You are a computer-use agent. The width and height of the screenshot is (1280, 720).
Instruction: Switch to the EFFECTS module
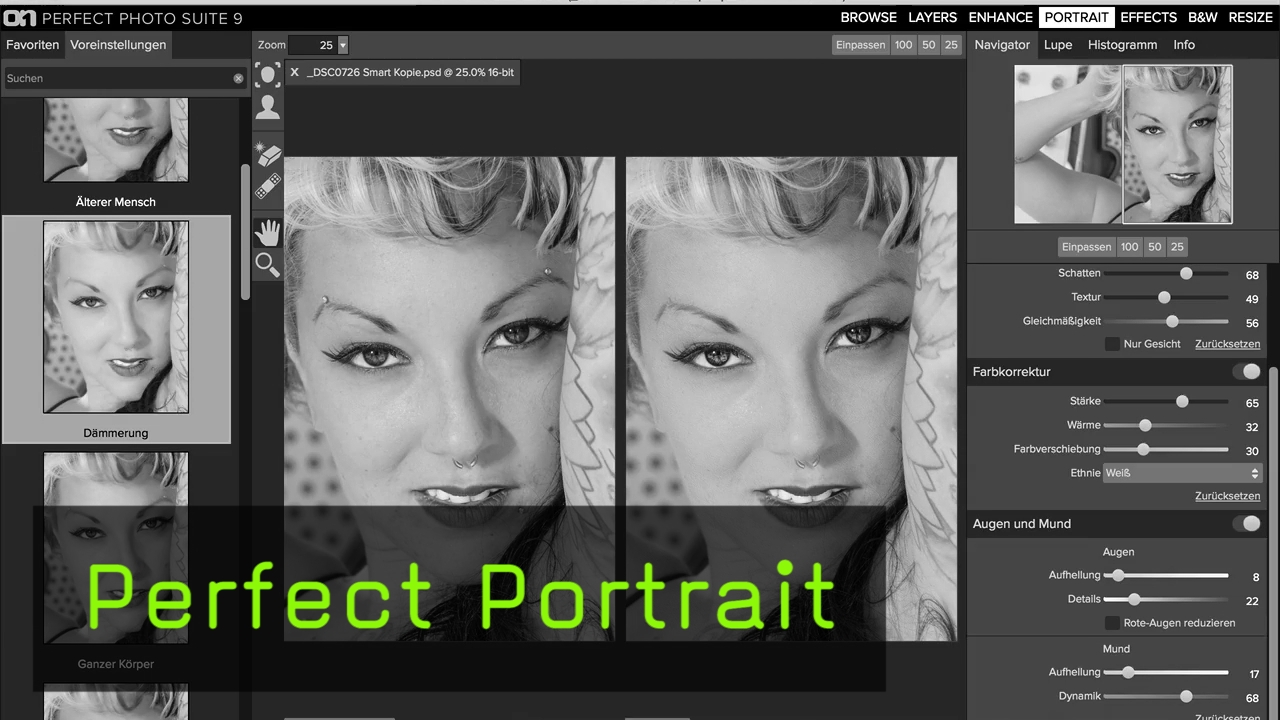[x=1149, y=17]
